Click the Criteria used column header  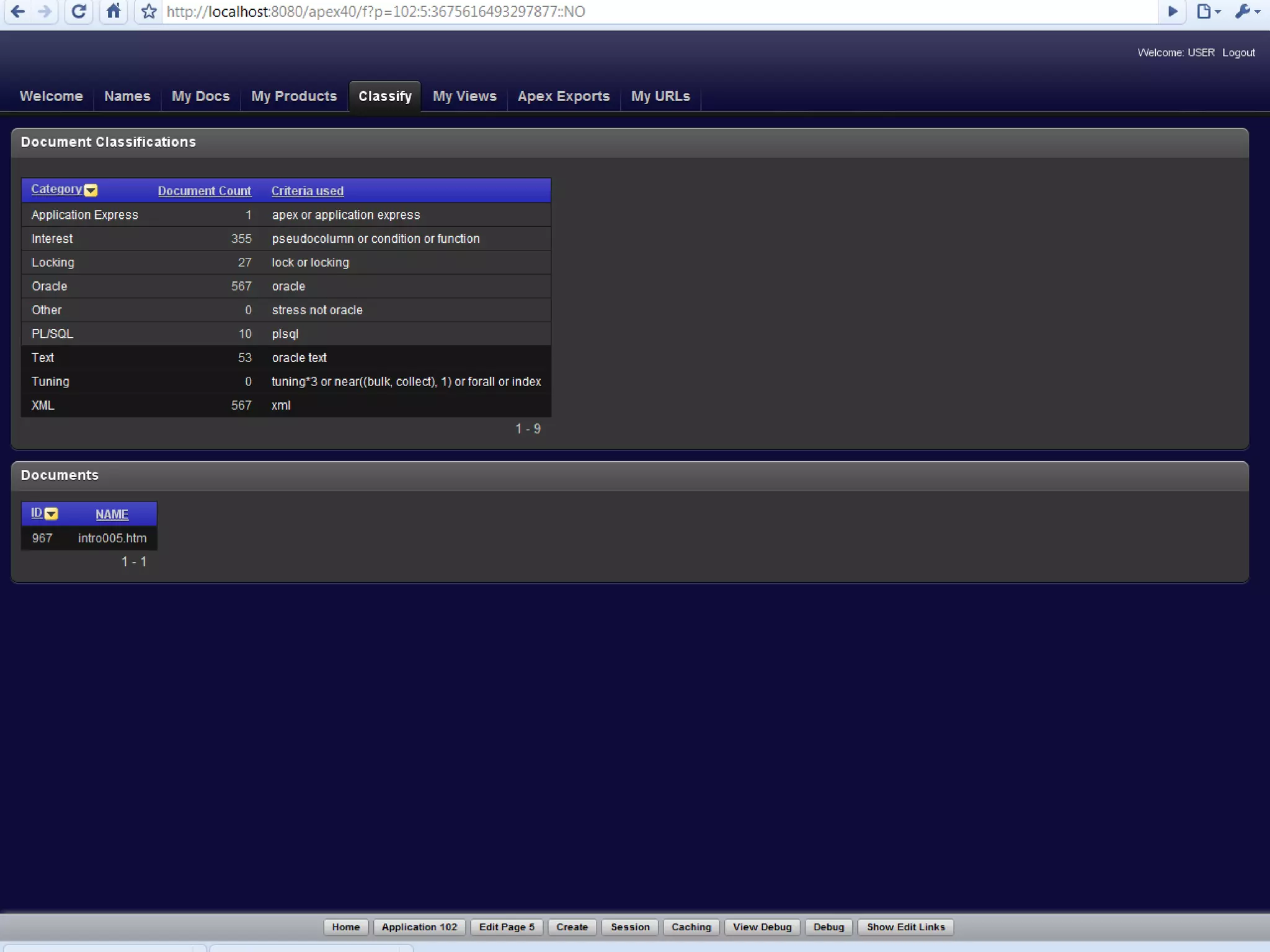coord(307,191)
